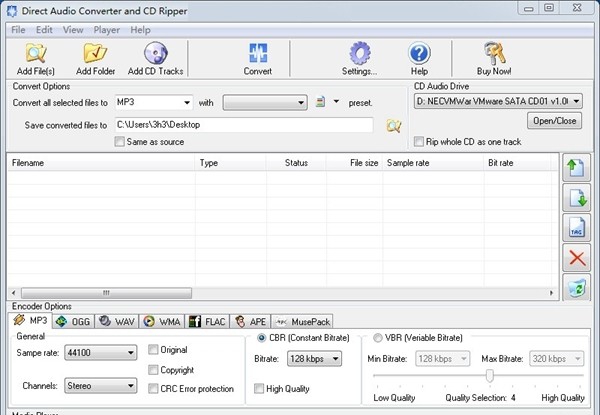Switch to the WAV encoder tab
The width and height of the screenshot is (600, 415).
(x=117, y=322)
